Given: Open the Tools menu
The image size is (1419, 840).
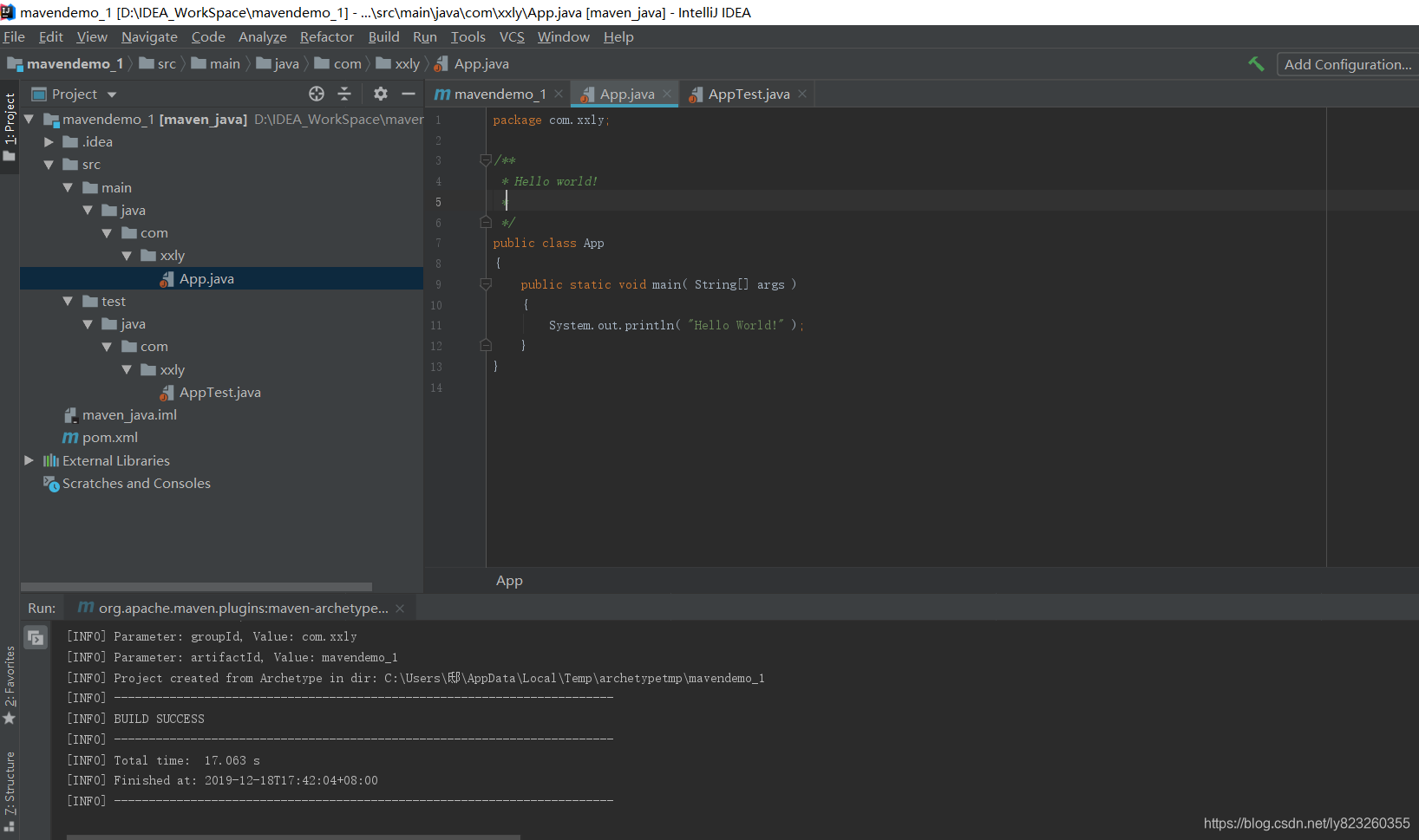Looking at the screenshot, I should click(x=468, y=36).
